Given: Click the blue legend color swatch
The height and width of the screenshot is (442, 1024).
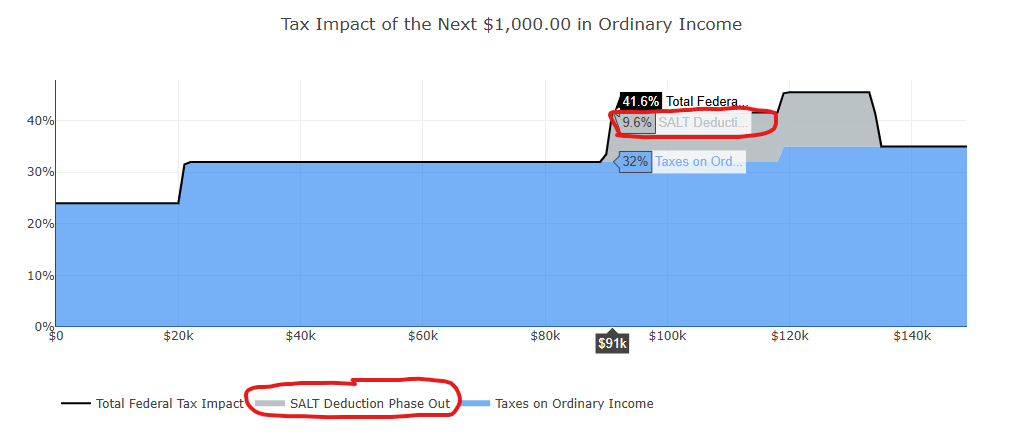Looking at the screenshot, I should [475, 403].
